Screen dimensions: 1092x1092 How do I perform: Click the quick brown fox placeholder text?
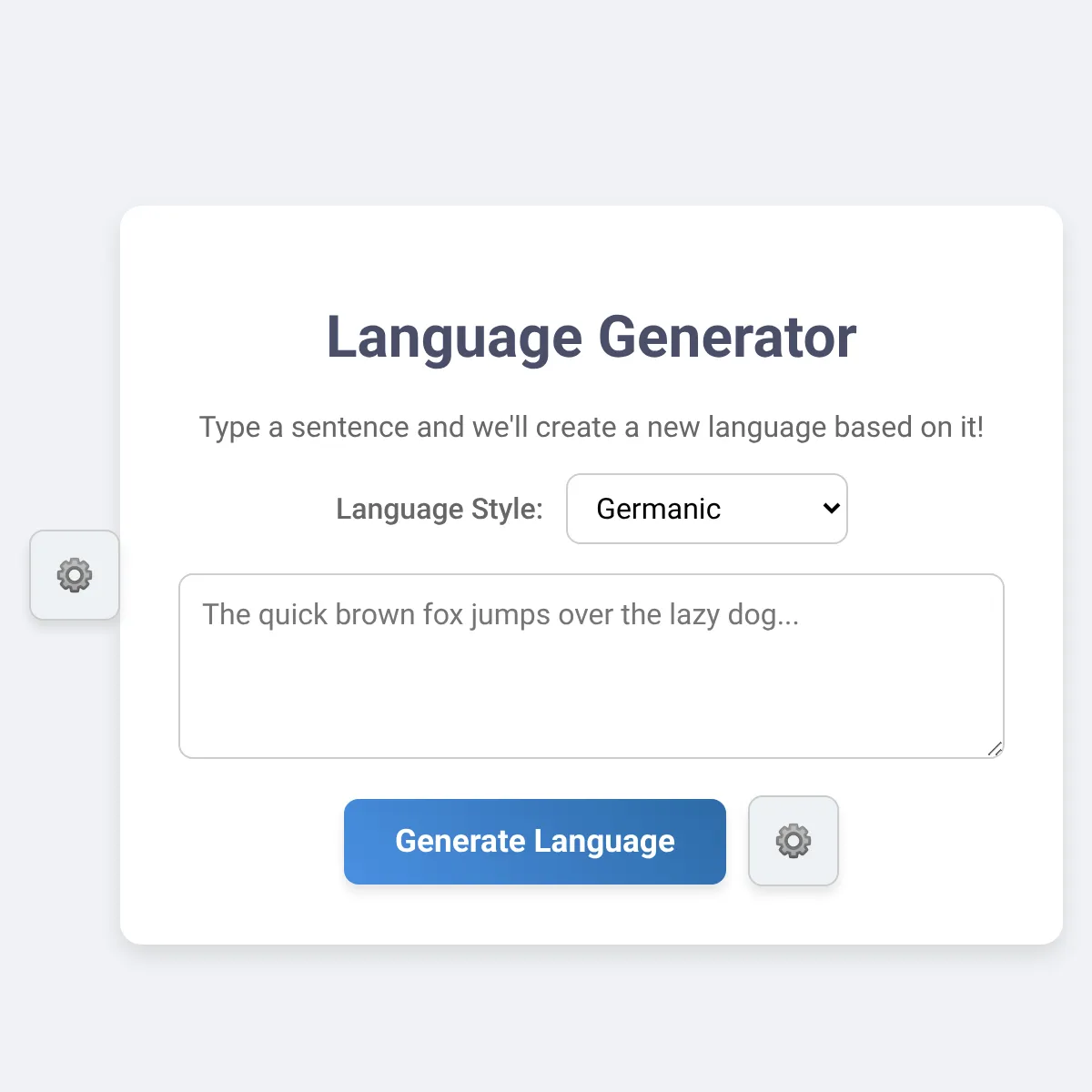tap(500, 615)
